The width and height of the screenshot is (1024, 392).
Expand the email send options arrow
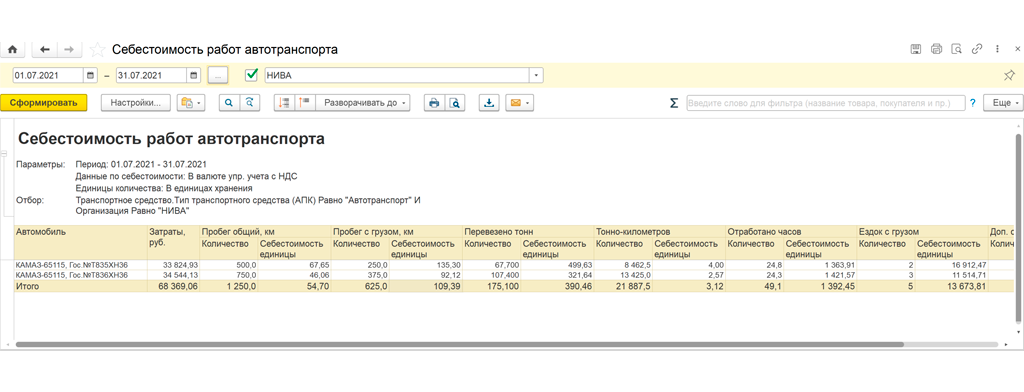tap(527, 103)
